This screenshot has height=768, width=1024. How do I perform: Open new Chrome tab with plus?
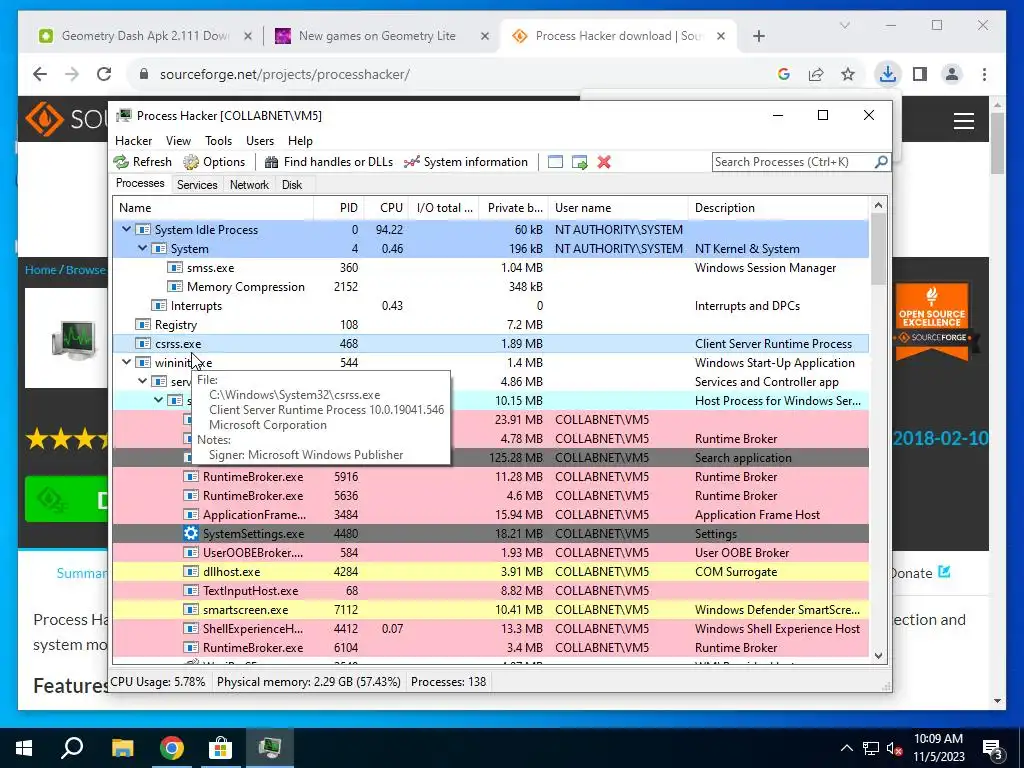758,36
